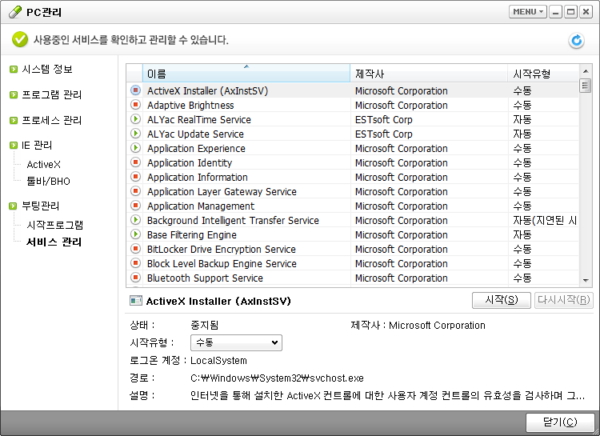The height and width of the screenshot is (436, 600).
Task: Collapse the 부팅관리 section
Action: pos(13,206)
